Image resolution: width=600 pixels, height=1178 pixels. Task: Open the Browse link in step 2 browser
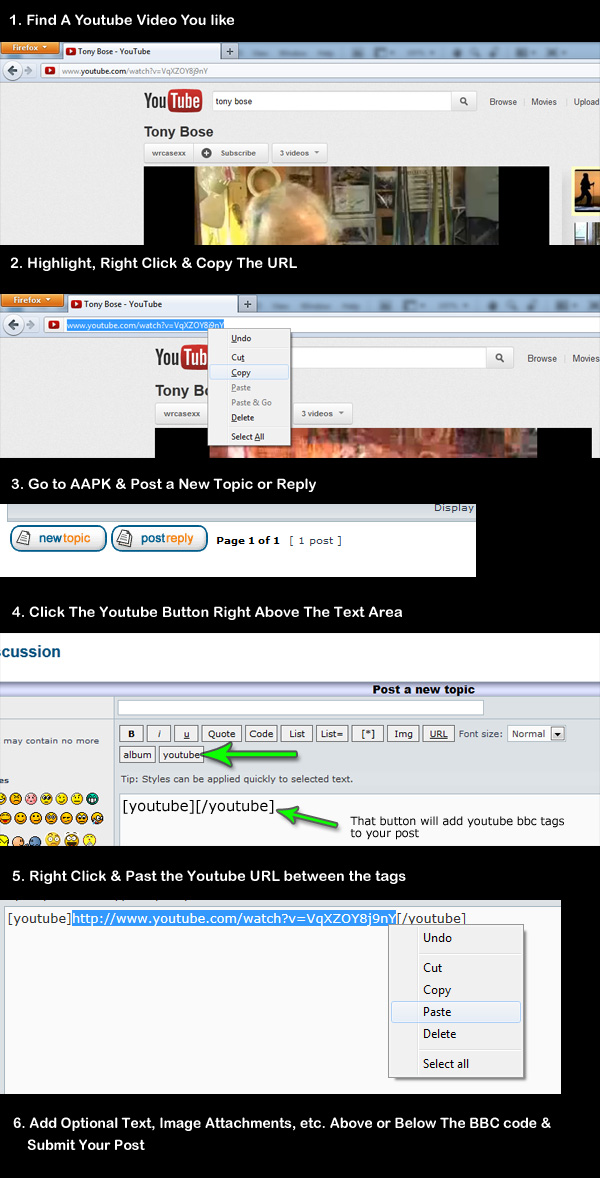(x=542, y=358)
